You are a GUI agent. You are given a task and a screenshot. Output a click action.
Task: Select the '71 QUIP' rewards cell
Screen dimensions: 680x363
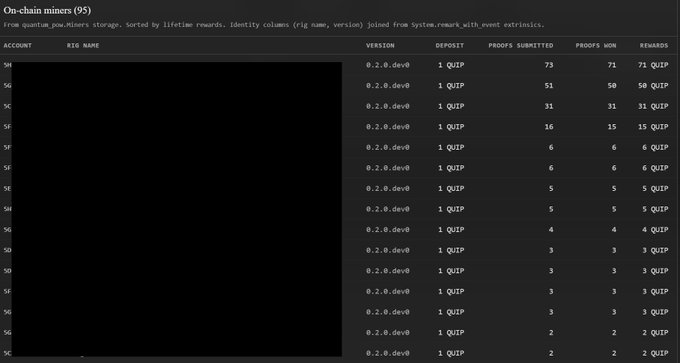pos(653,65)
